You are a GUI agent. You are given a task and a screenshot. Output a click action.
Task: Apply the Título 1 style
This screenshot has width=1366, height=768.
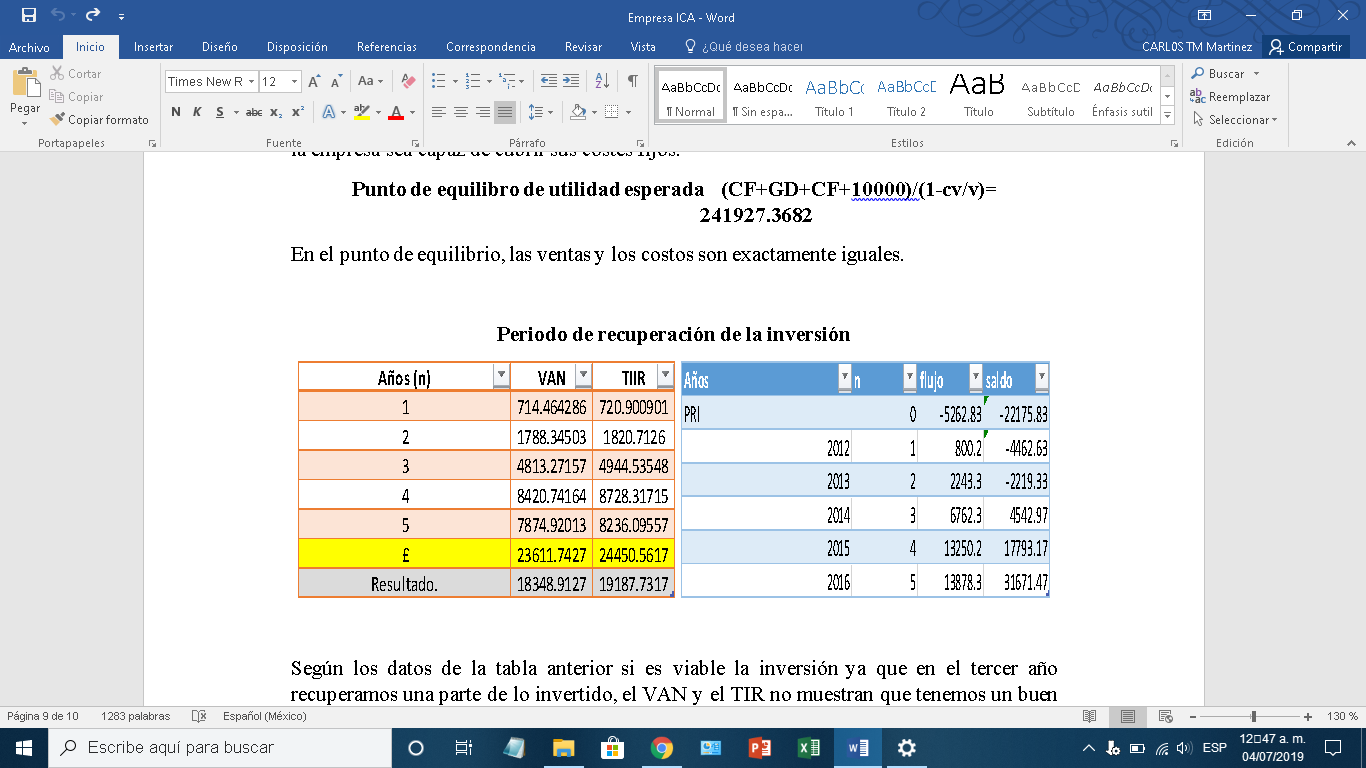coord(834,97)
